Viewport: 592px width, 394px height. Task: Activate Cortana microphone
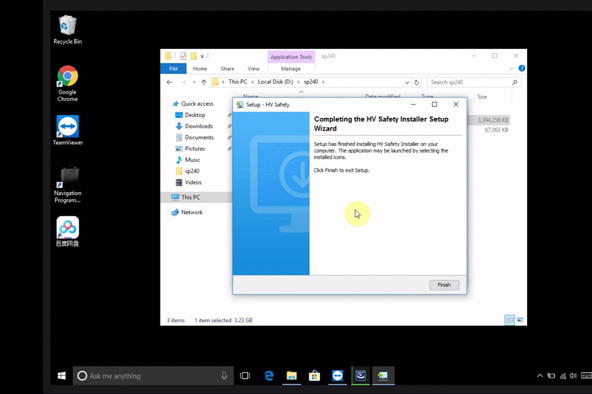224,376
